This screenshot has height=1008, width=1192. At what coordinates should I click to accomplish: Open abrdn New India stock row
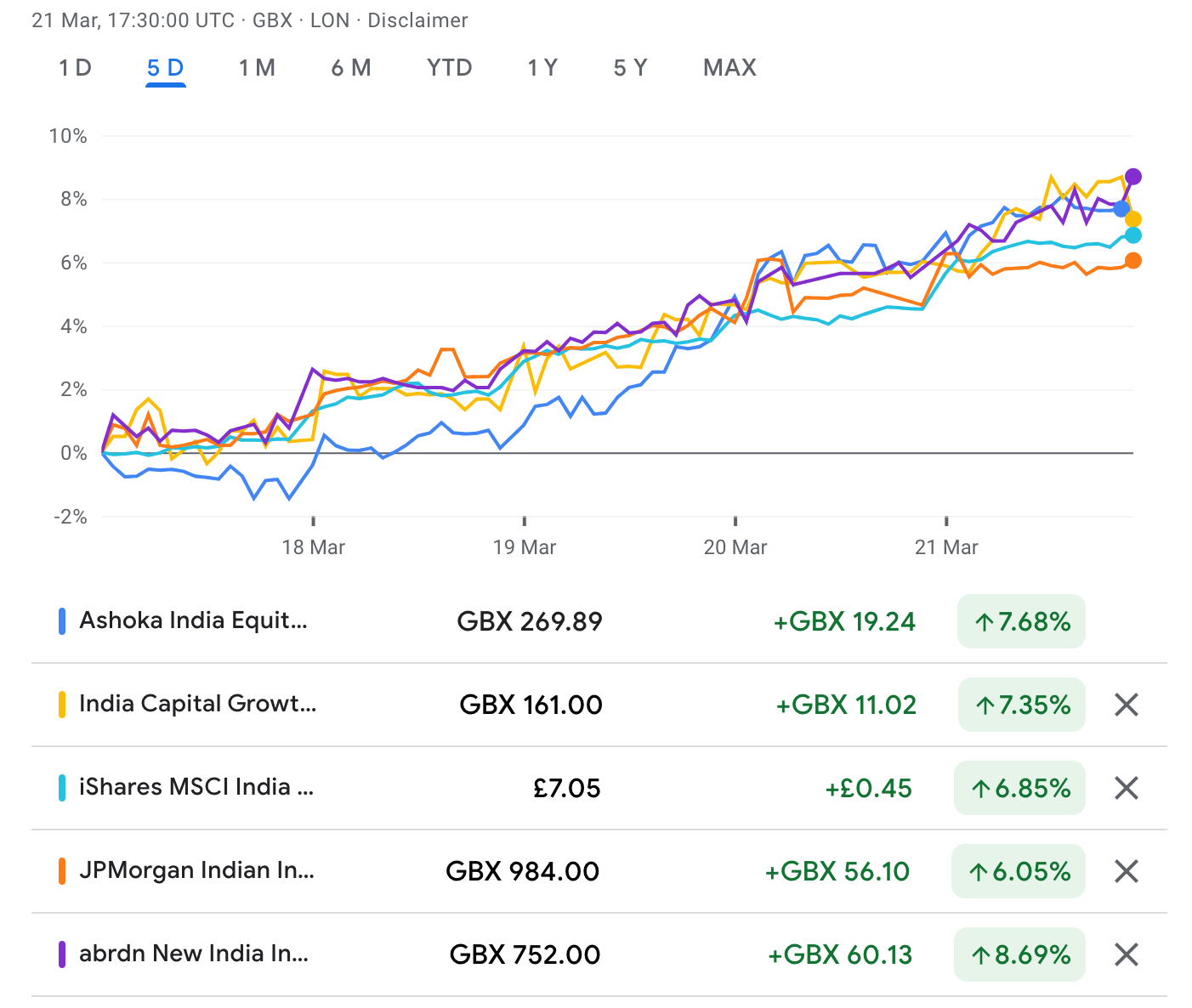click(599, 954)
